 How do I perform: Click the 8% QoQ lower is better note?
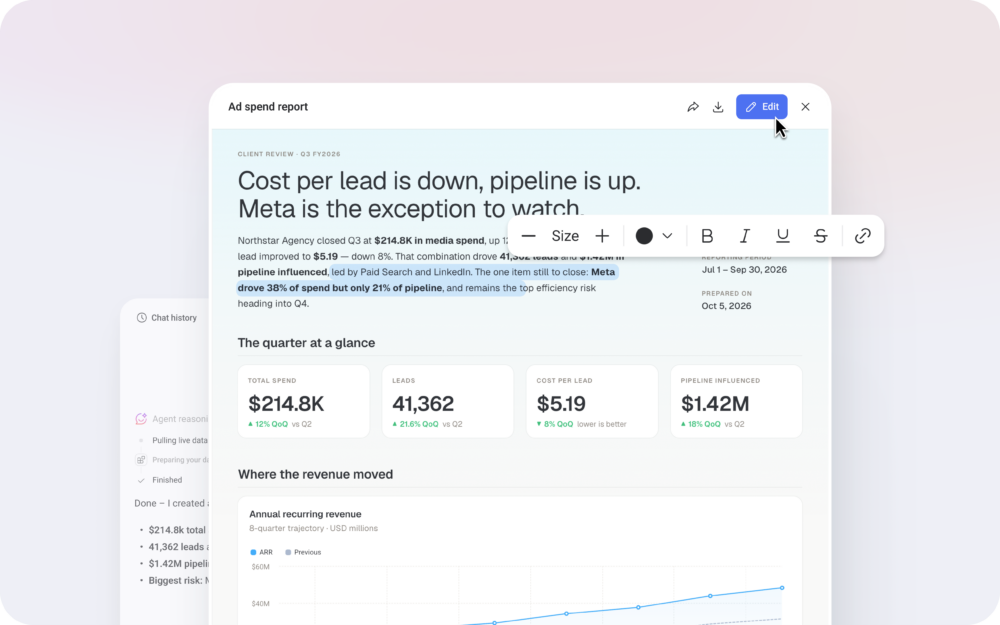[582, 424]
